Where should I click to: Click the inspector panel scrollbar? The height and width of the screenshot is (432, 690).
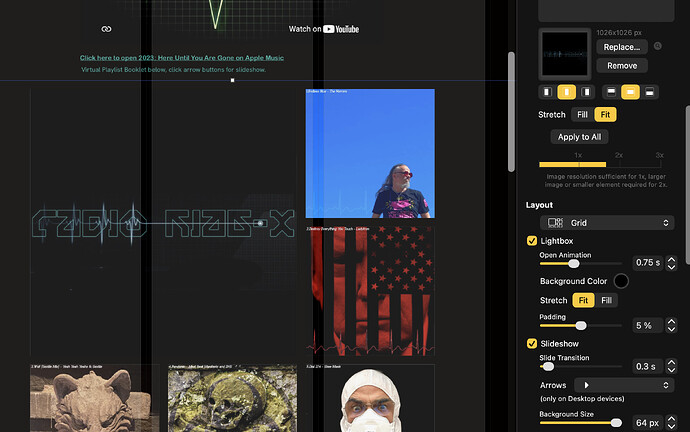687,185
